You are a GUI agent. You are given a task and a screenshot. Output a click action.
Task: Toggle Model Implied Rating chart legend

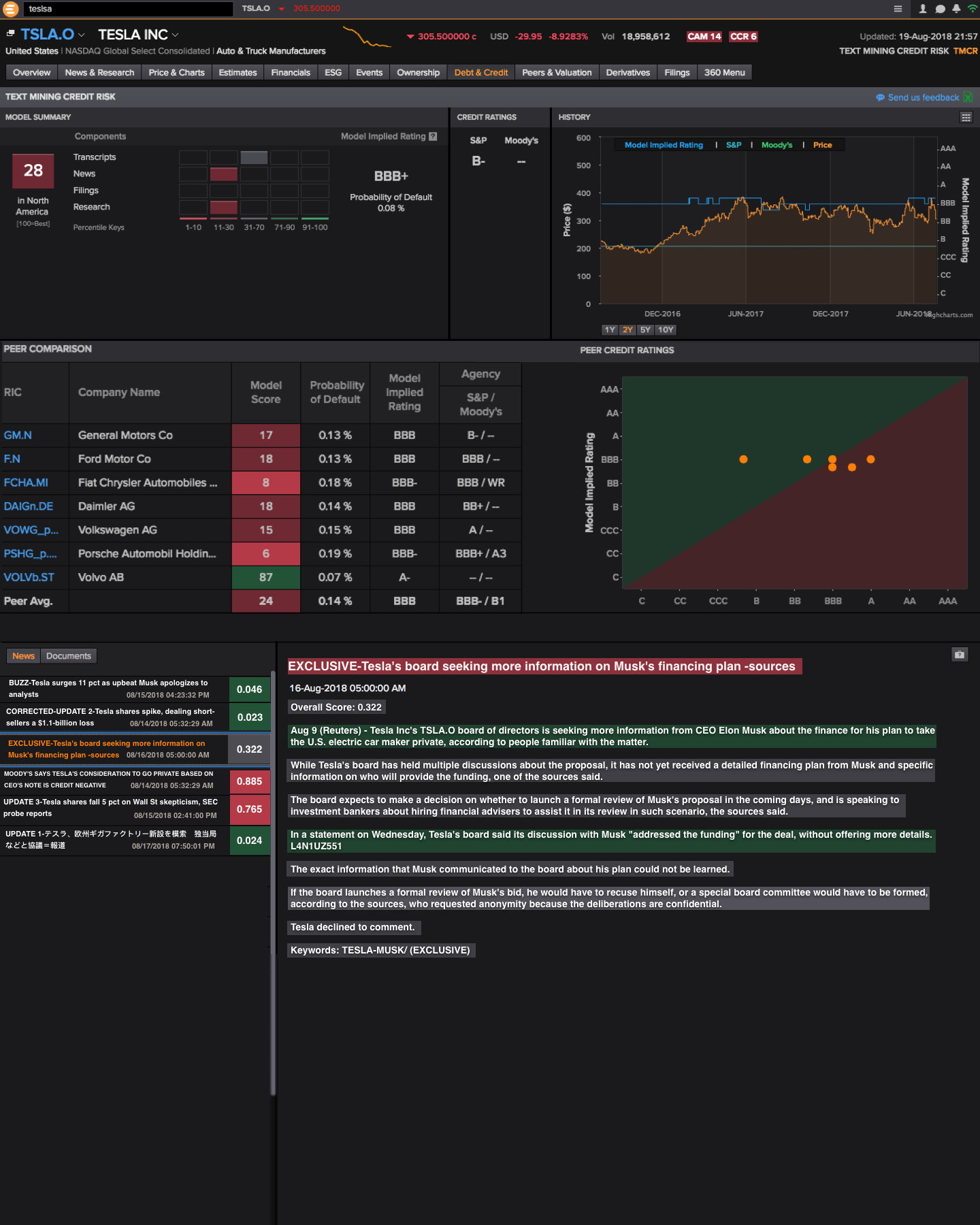click(x=664, y=145)
